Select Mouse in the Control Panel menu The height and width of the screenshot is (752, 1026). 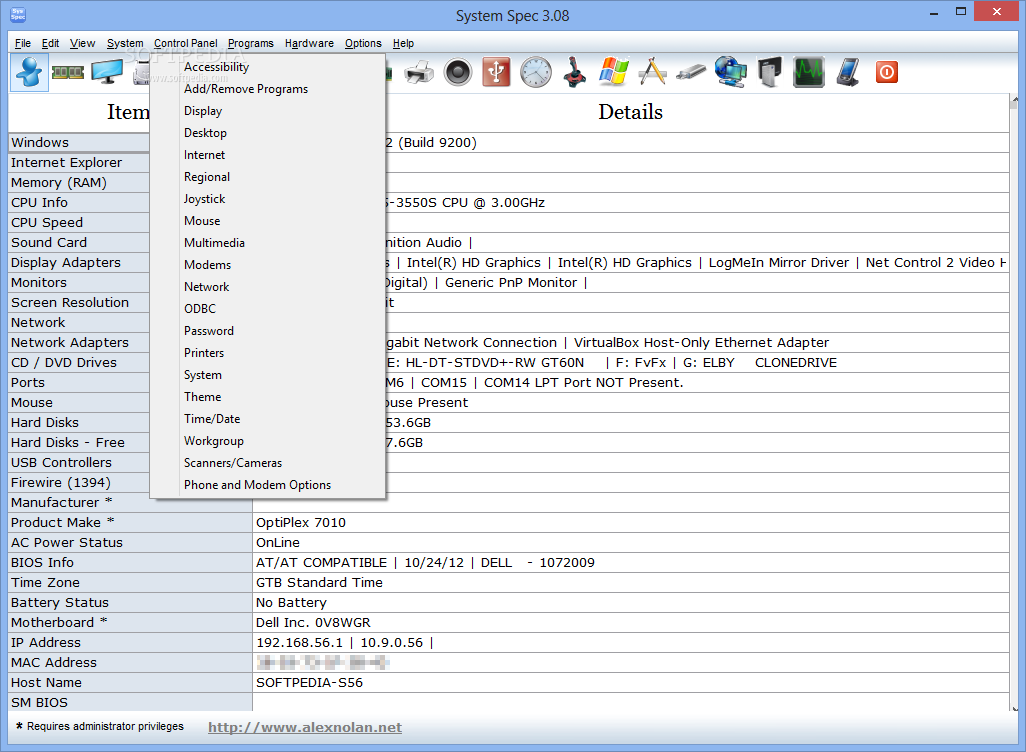pos(268,221)
